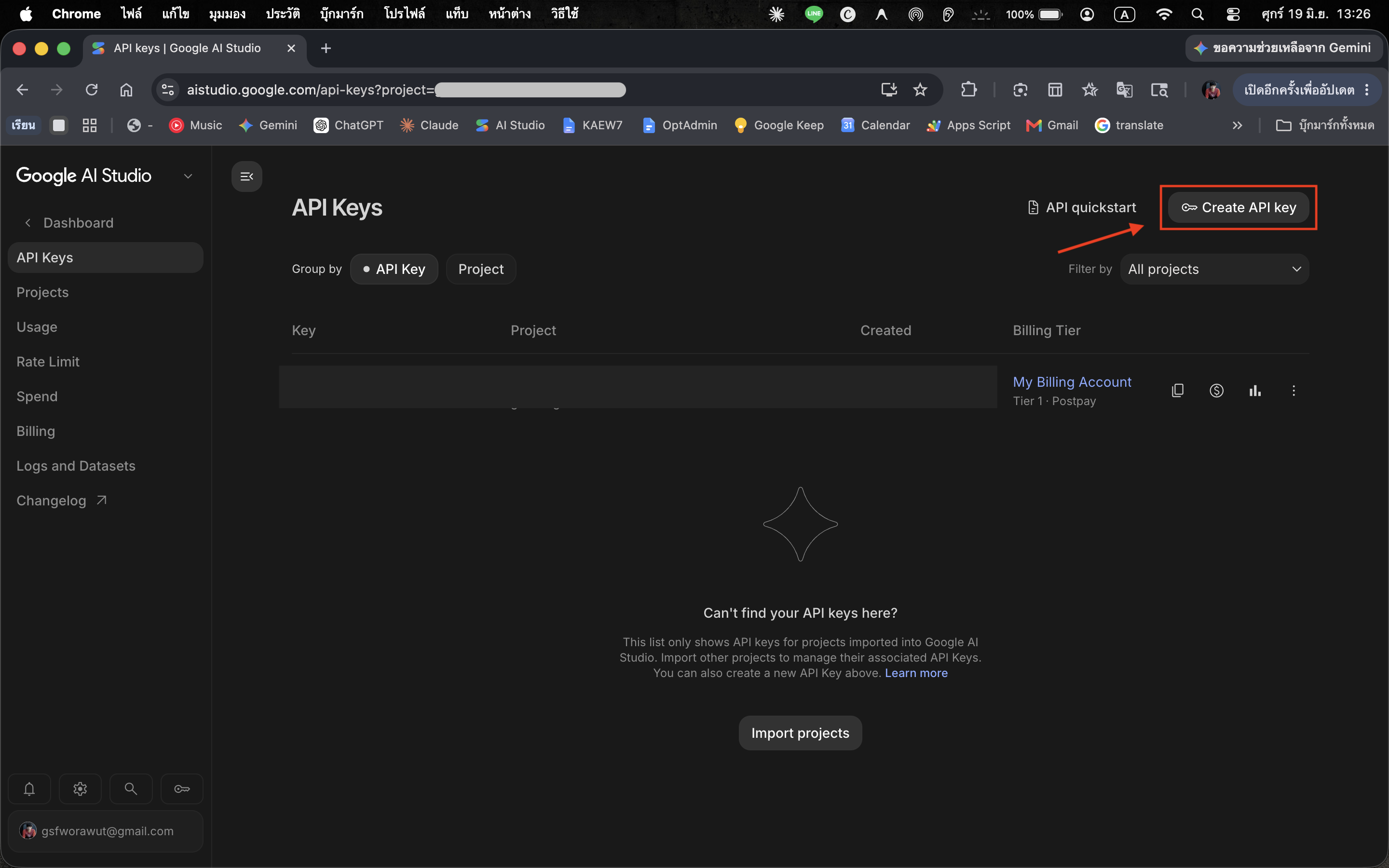The width and height of the screenshot is (1389, 868).
Task: Go to Rate Limit in sidebar
Action: (x=48, y=362)
